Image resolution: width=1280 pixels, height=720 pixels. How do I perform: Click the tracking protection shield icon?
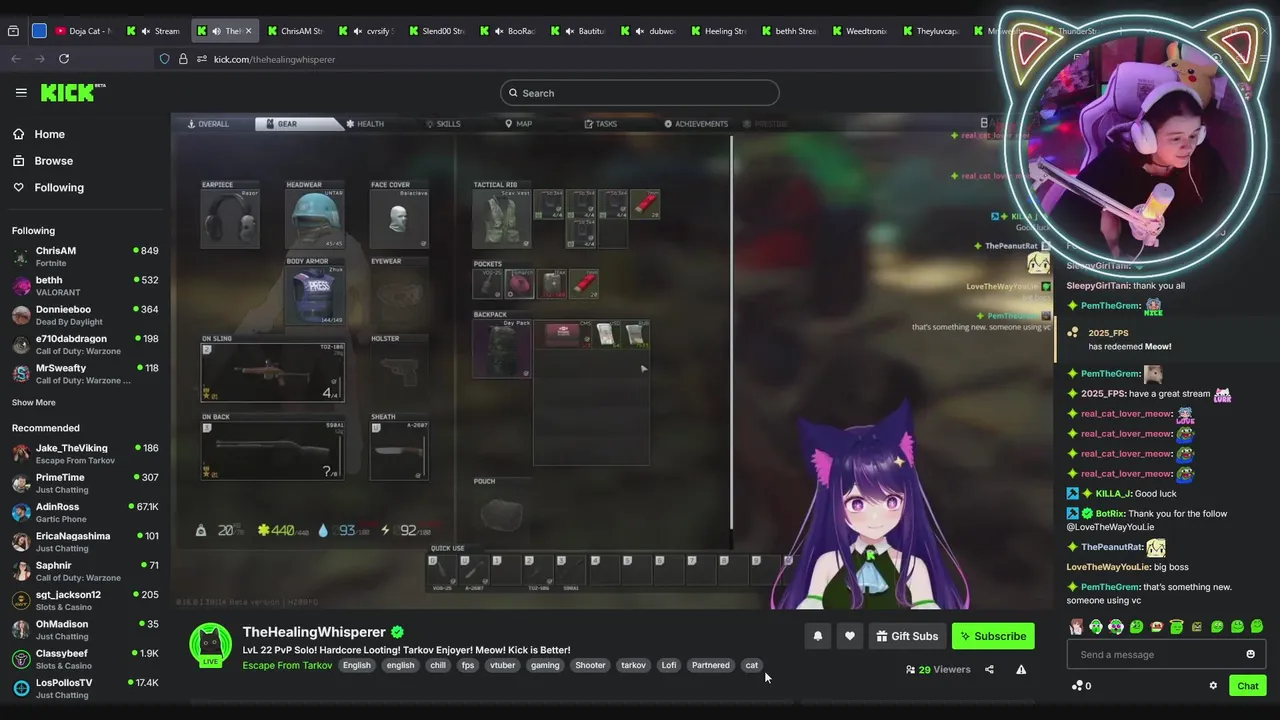pyautogui.click(x=165, y=59)
